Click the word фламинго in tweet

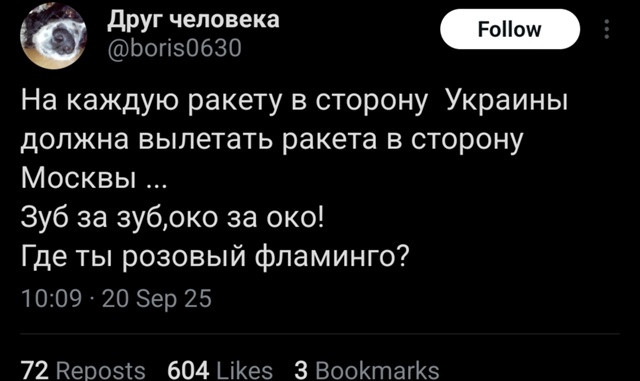[x=331, y=257]
